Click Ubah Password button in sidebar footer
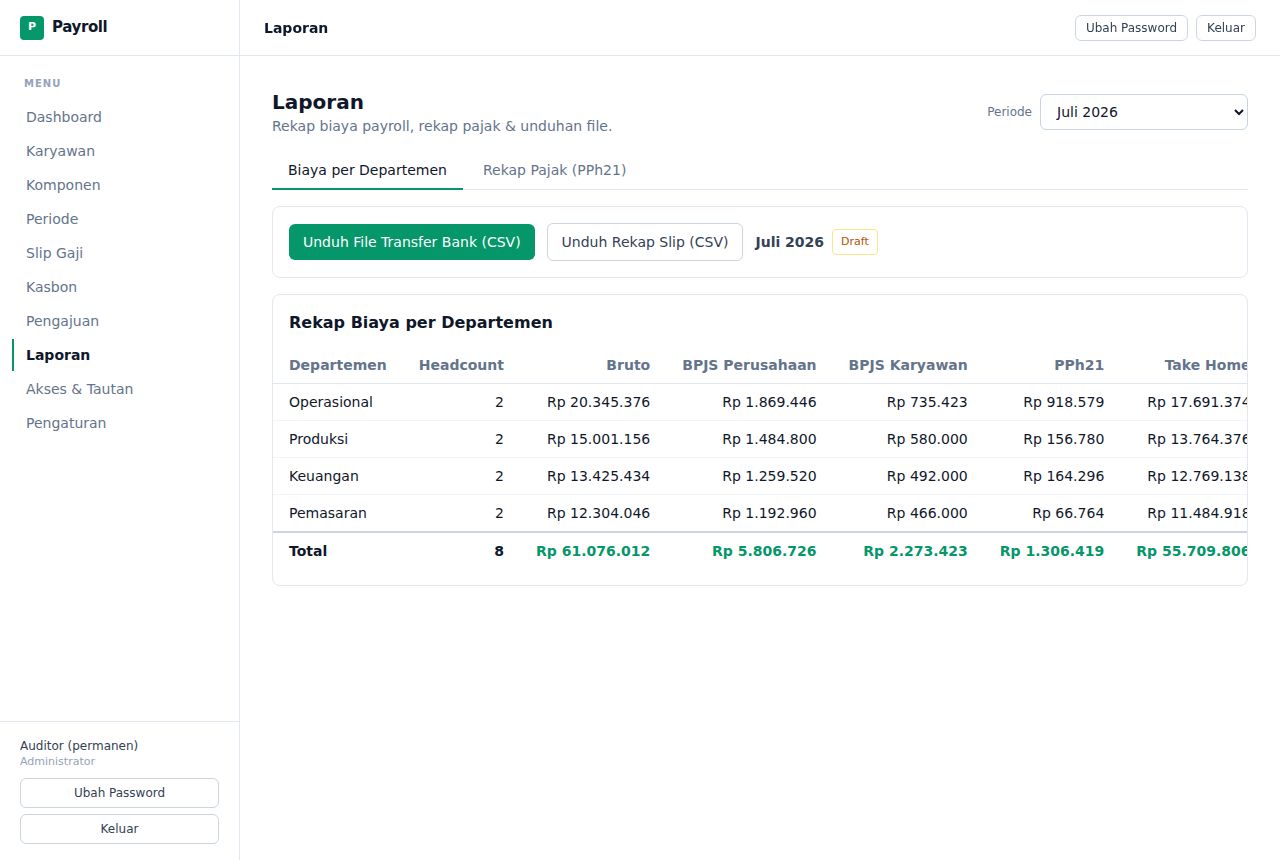This screenshot has height=860, width=1280. pyautogui.click(x=119, y=793)
